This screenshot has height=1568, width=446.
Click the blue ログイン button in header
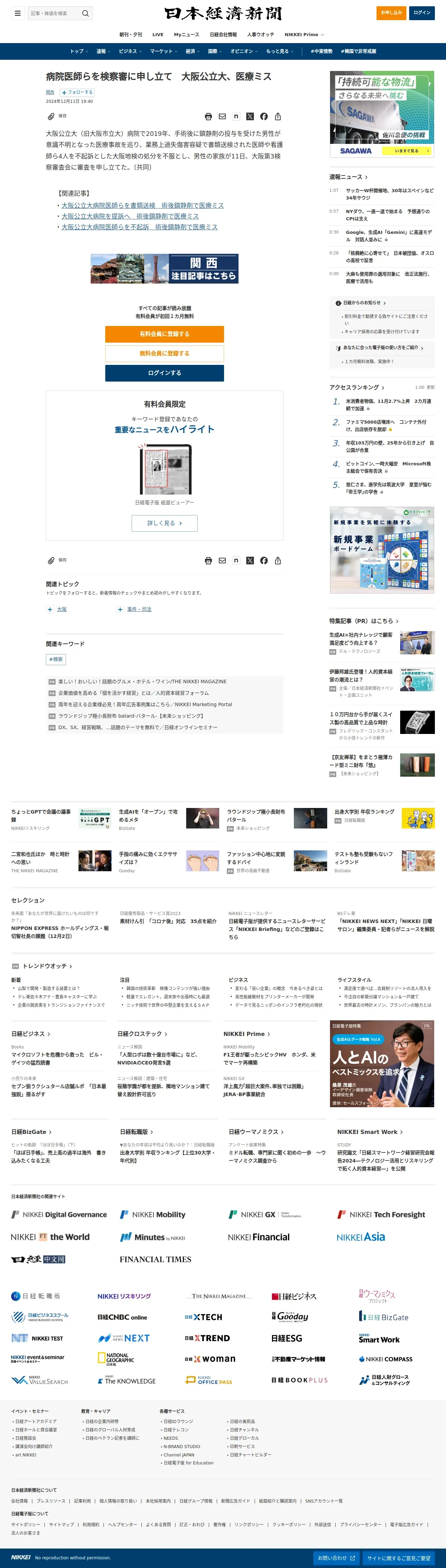(422, 13)
